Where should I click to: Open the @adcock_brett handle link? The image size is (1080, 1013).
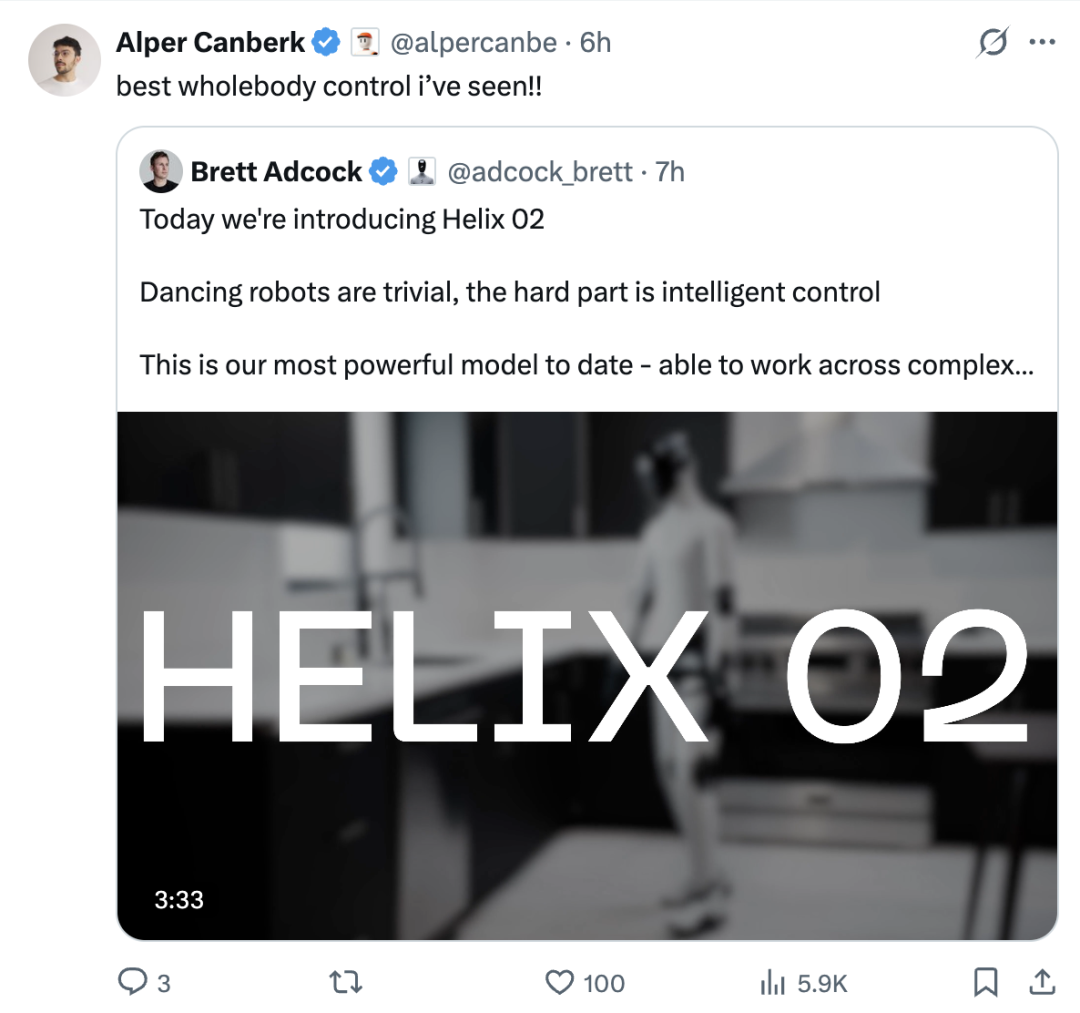(540, 172)
